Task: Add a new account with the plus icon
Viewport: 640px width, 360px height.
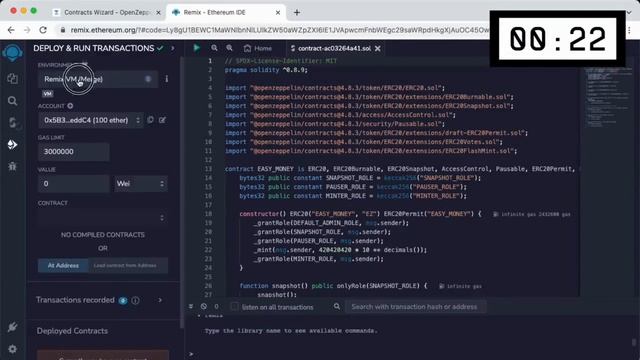Action: 70,106
